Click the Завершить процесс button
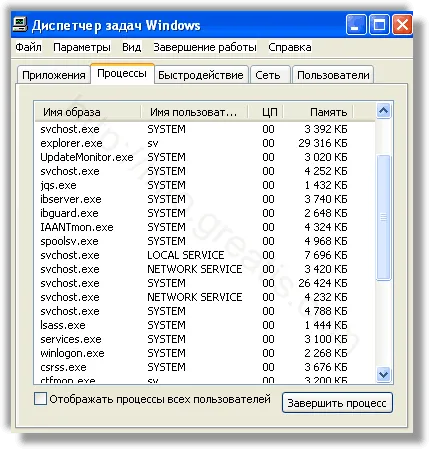Image resolution: width=429 pixels, height=449 pixels. pyautogui.click(x=337, y=403)
